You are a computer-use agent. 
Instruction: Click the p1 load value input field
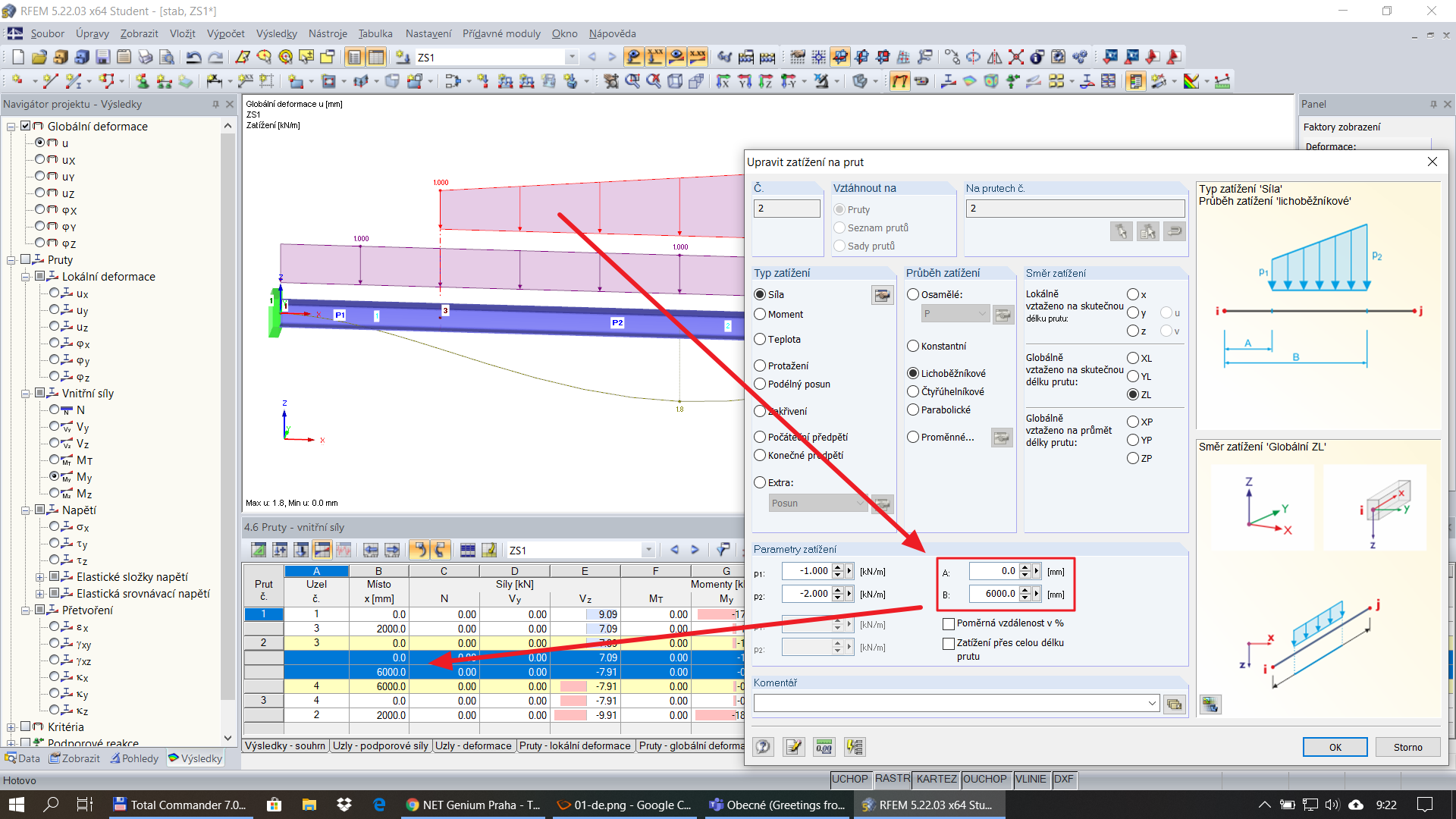tap(808, 571)
